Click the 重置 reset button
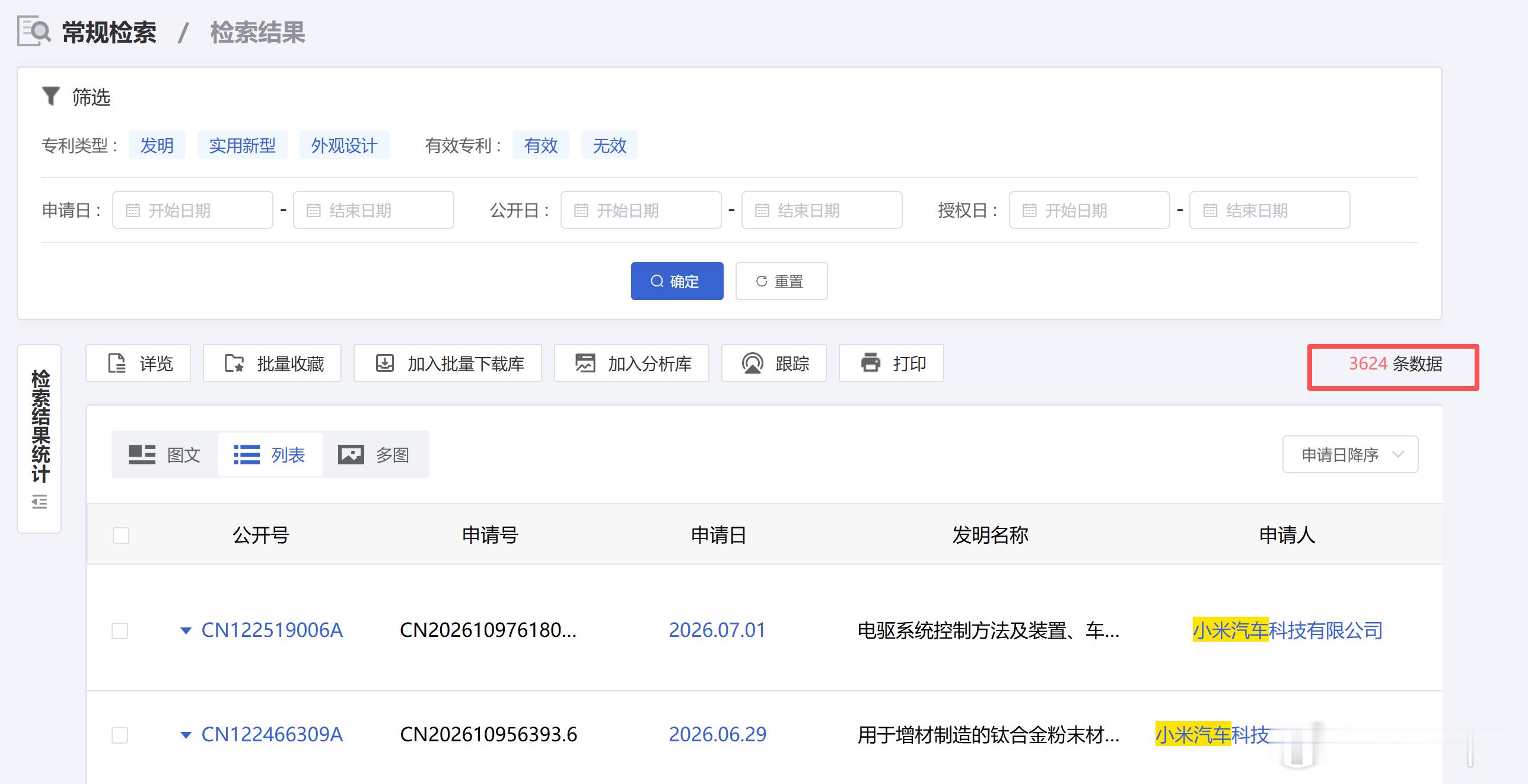The image size is (1528, 784). [x=782, y=281]
